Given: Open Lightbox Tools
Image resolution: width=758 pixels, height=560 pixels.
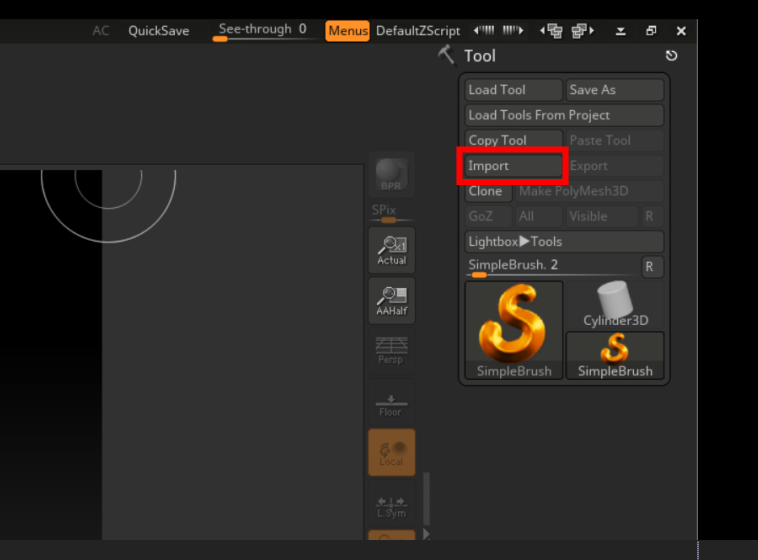Looking at the screenshot, I should pos(564,241).
